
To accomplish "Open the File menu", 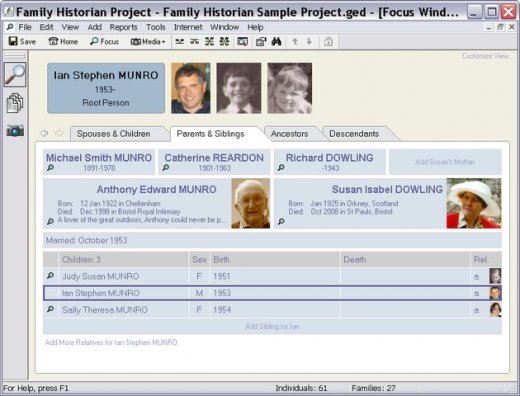I will click(x=25, y=27).
